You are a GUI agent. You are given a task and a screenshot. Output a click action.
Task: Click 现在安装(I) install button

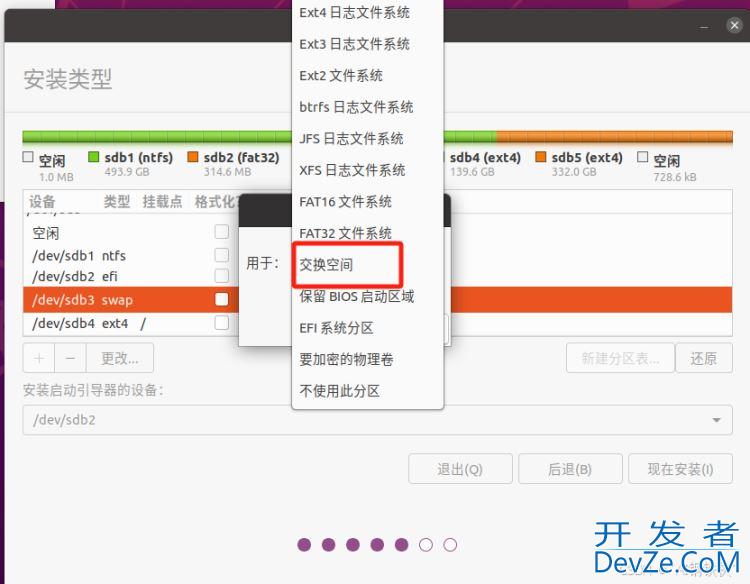pos(680,469)
